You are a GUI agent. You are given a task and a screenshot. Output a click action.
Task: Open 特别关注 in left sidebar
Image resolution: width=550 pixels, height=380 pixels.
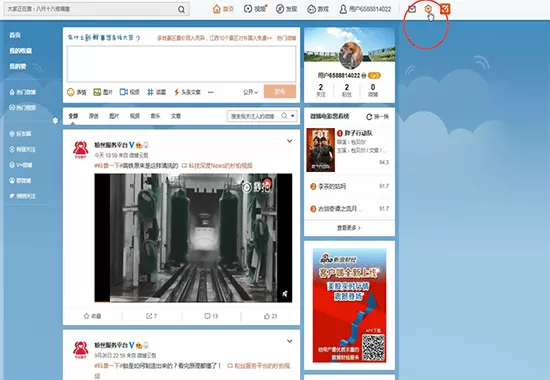(23, 149)
